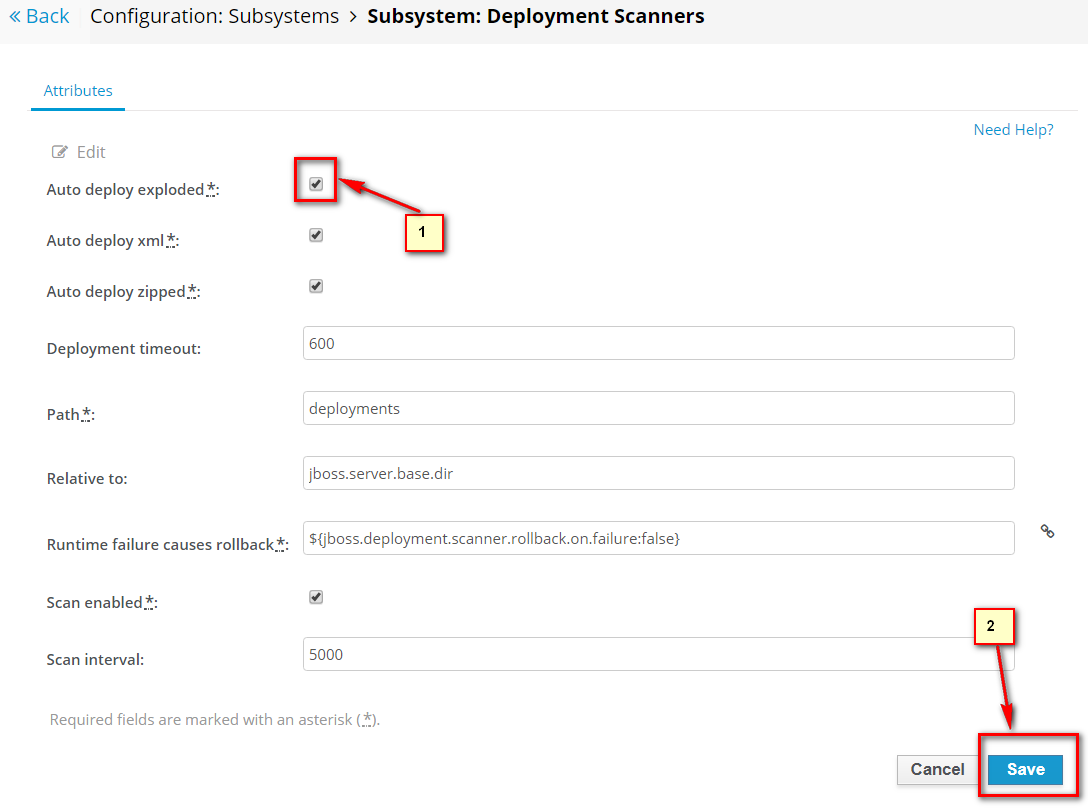Focus the Path text field
The height and width of the screenshot is (809, 1088).
pos(658,408)
